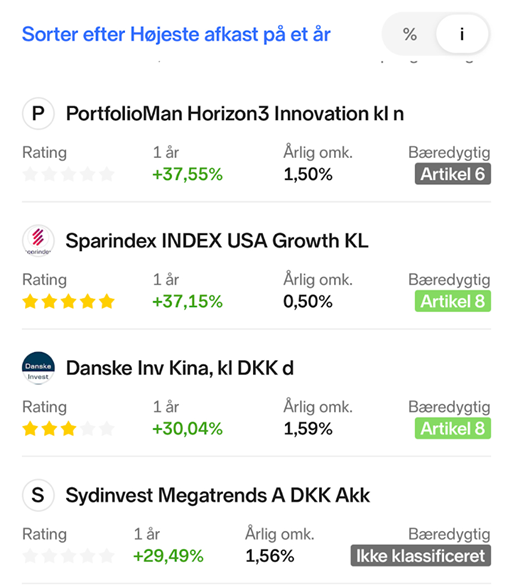Image resolution: width=513 pixels, height=586 pixels.
Task: Tap the Danske Invest logo icon
Action: click(38, 368)
